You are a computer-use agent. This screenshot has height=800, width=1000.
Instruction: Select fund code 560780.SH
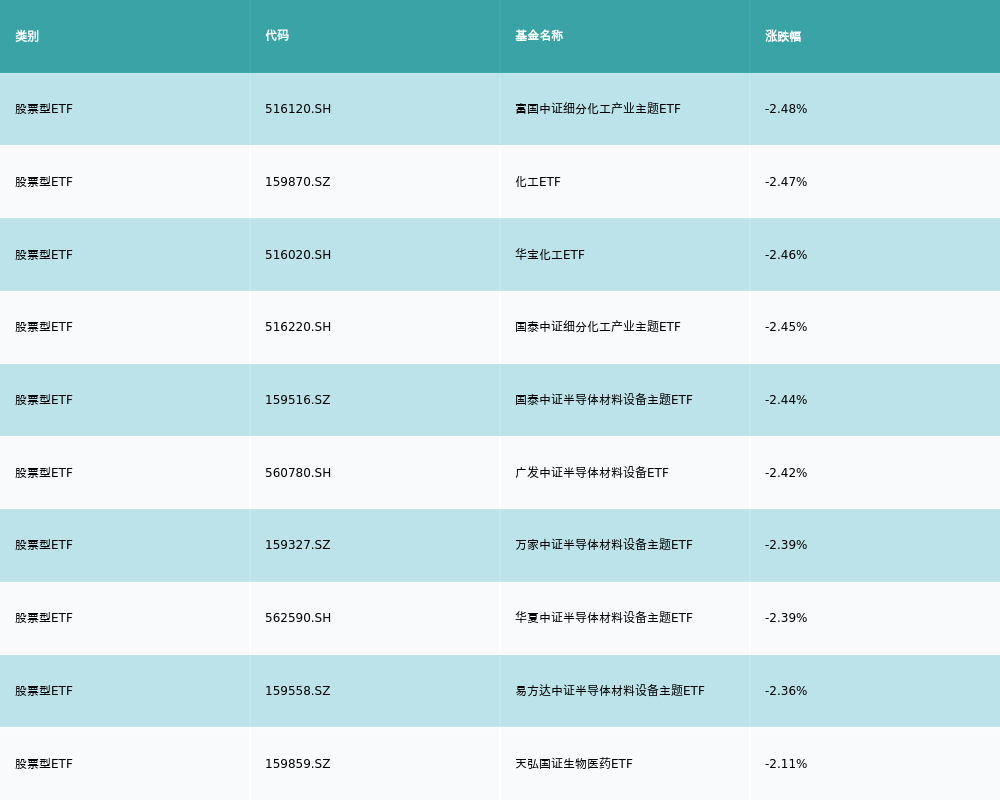tap(298, 473)
